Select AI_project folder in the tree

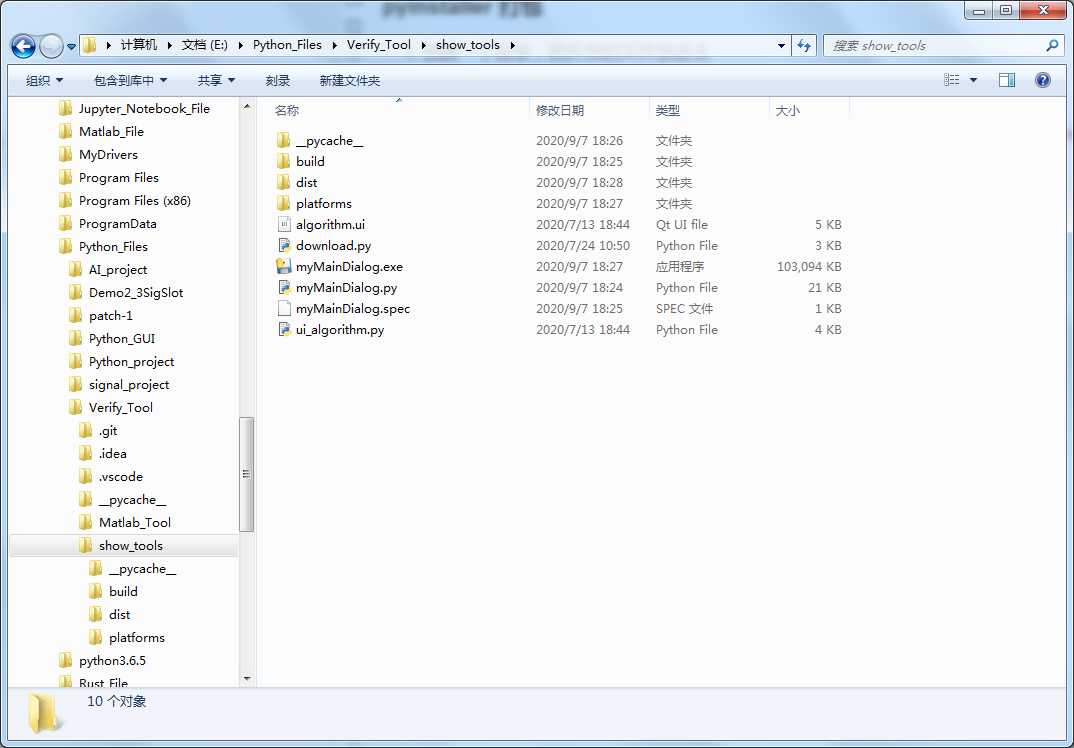coord(118,270)
